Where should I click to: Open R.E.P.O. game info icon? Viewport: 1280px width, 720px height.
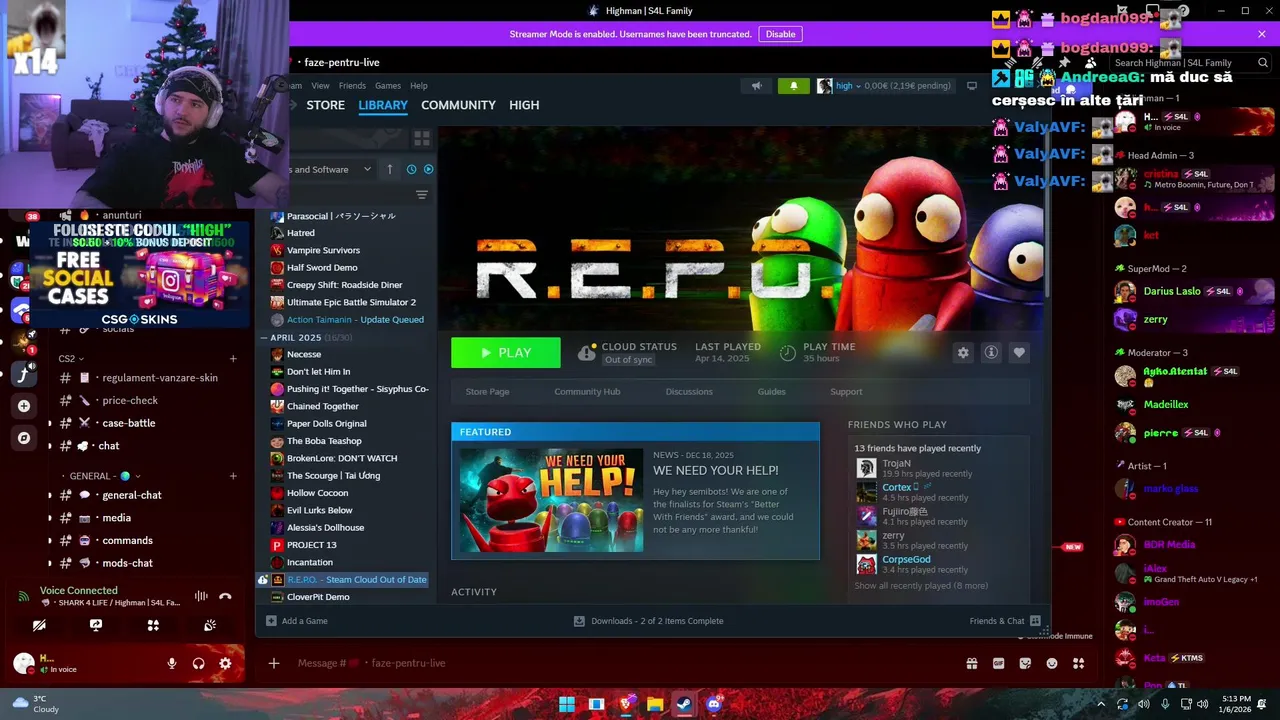tap(991, 352)
